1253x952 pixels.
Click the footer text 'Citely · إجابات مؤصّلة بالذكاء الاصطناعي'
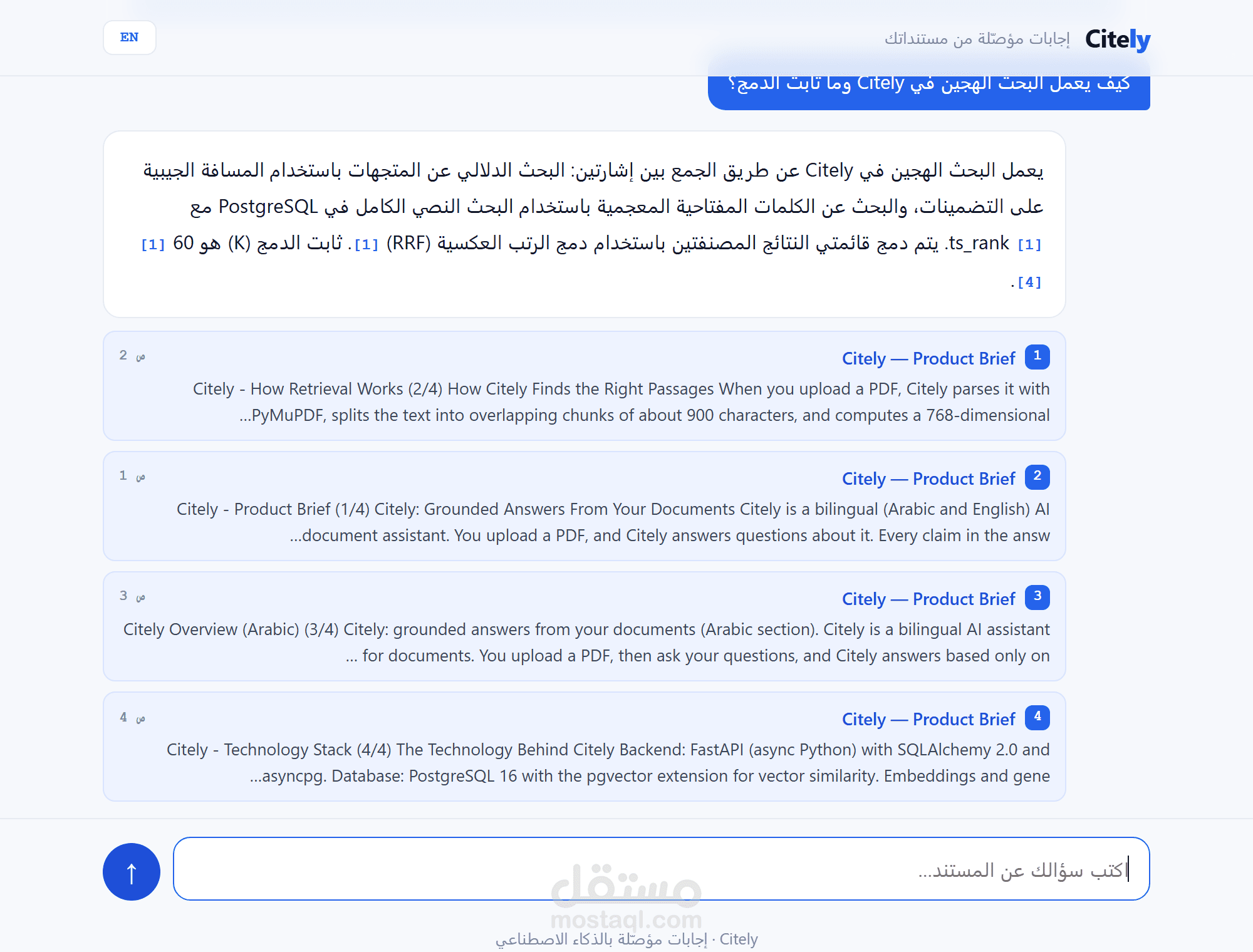626,939
